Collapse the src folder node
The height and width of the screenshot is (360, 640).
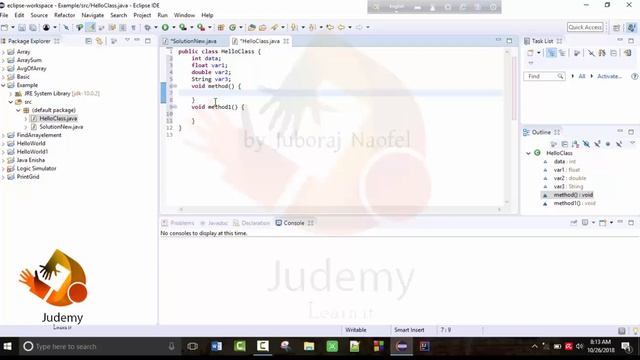[x=11, y=102]
